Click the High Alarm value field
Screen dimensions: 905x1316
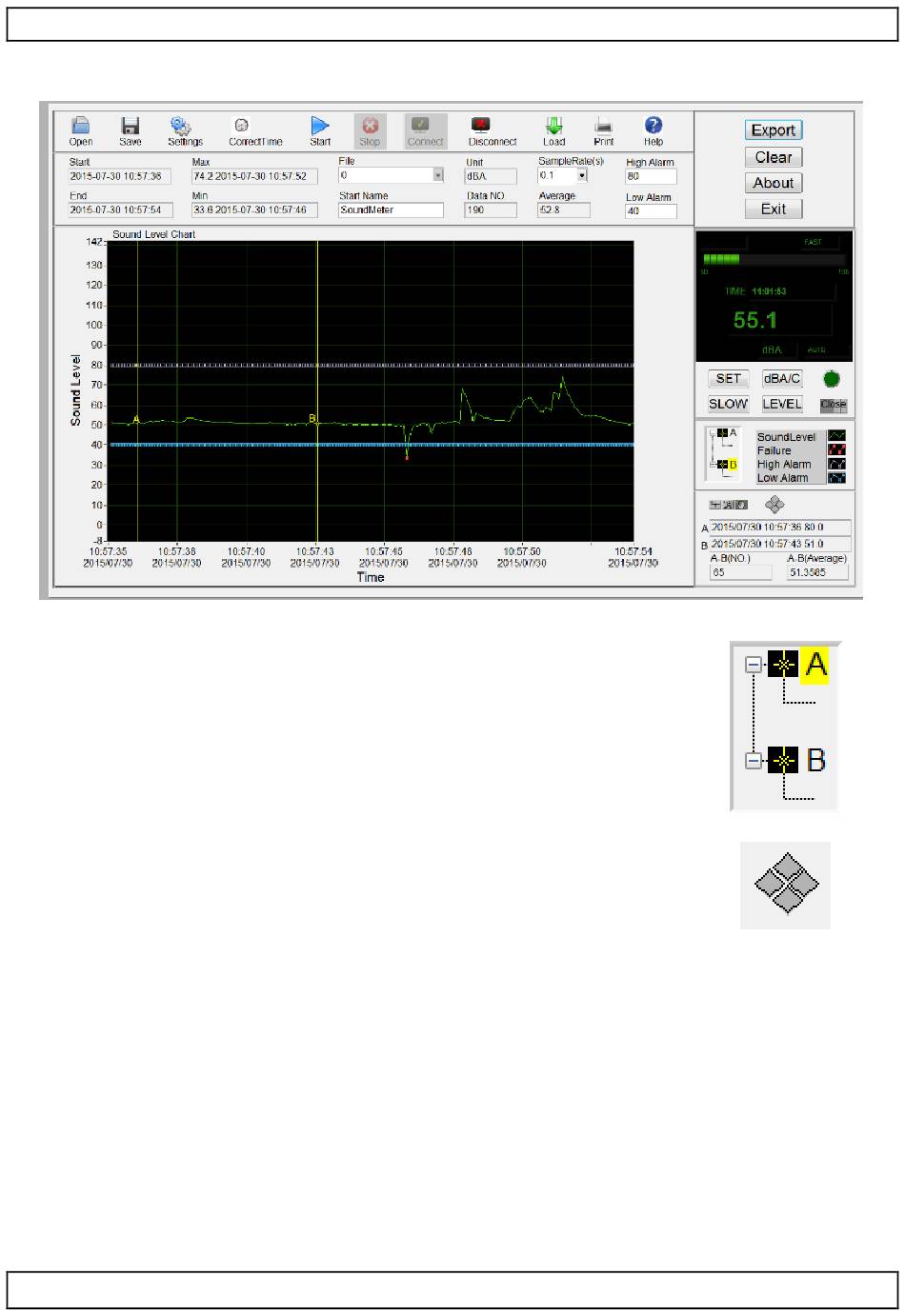[x=651, y=176]
